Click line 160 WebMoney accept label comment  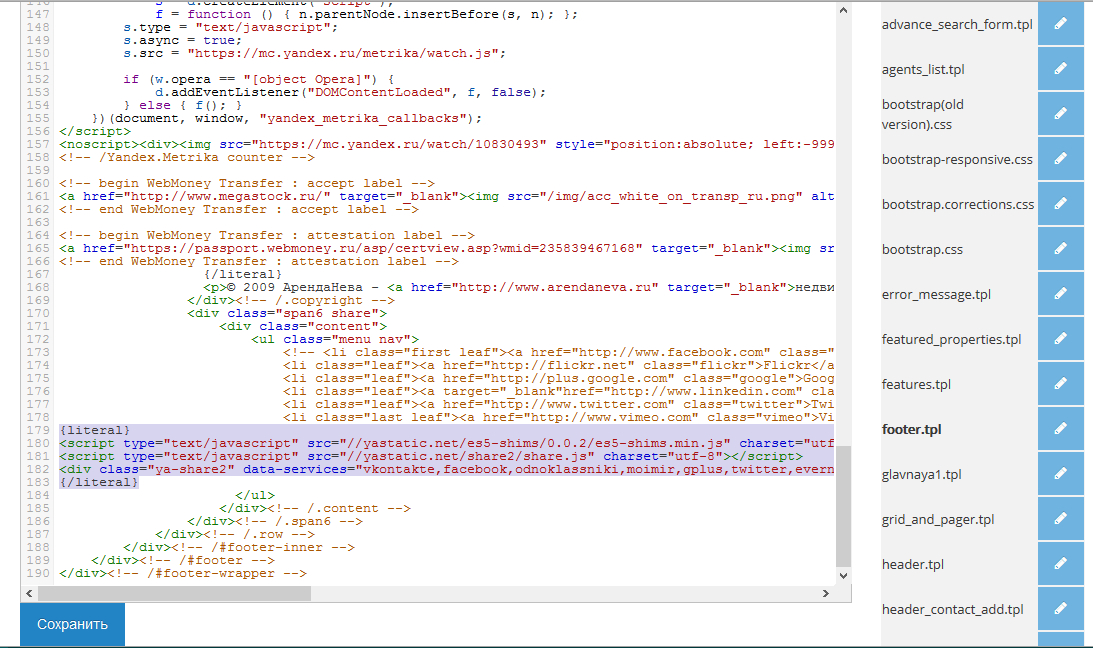[246, 183]
